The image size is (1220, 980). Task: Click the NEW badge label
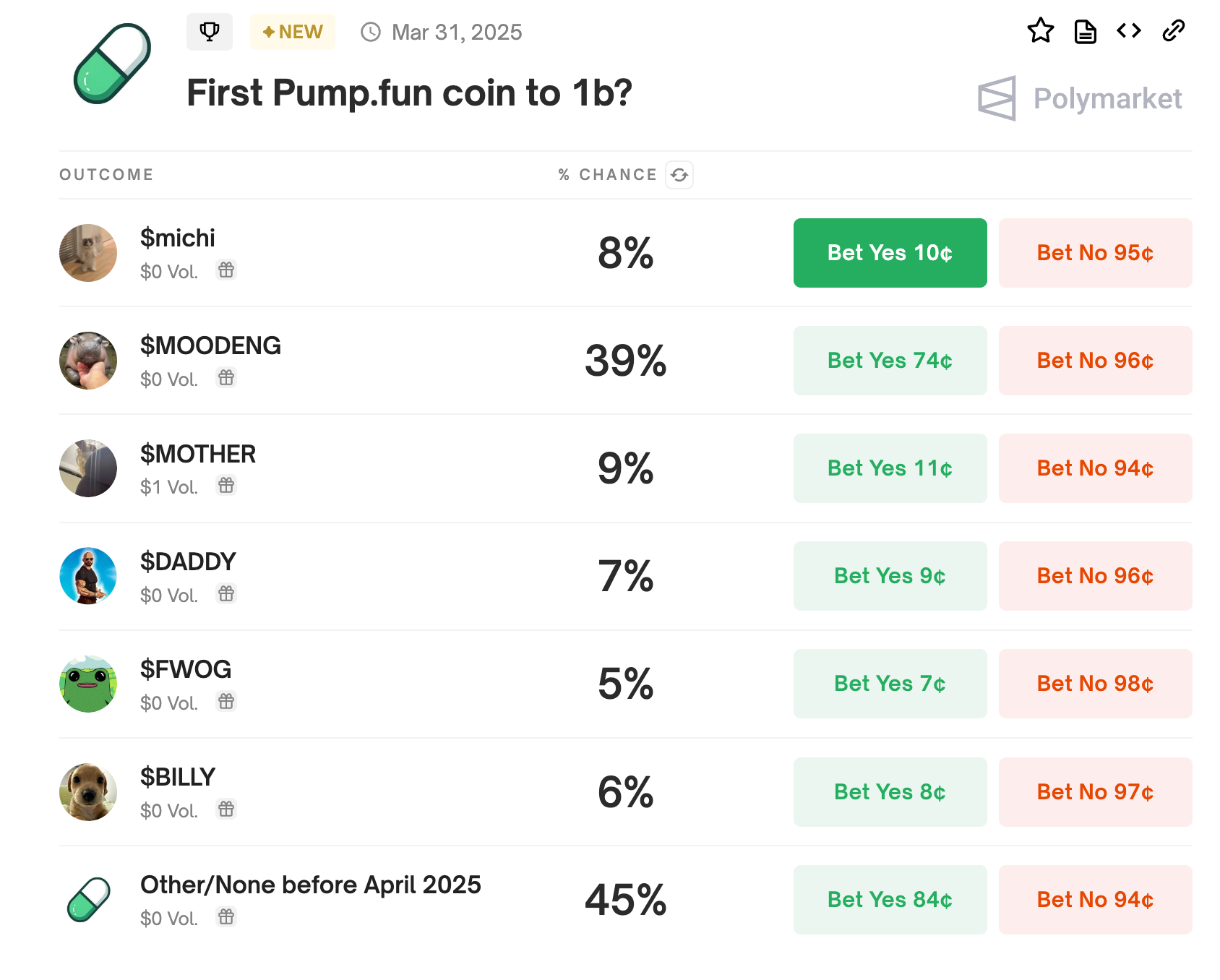click(293, 32)
